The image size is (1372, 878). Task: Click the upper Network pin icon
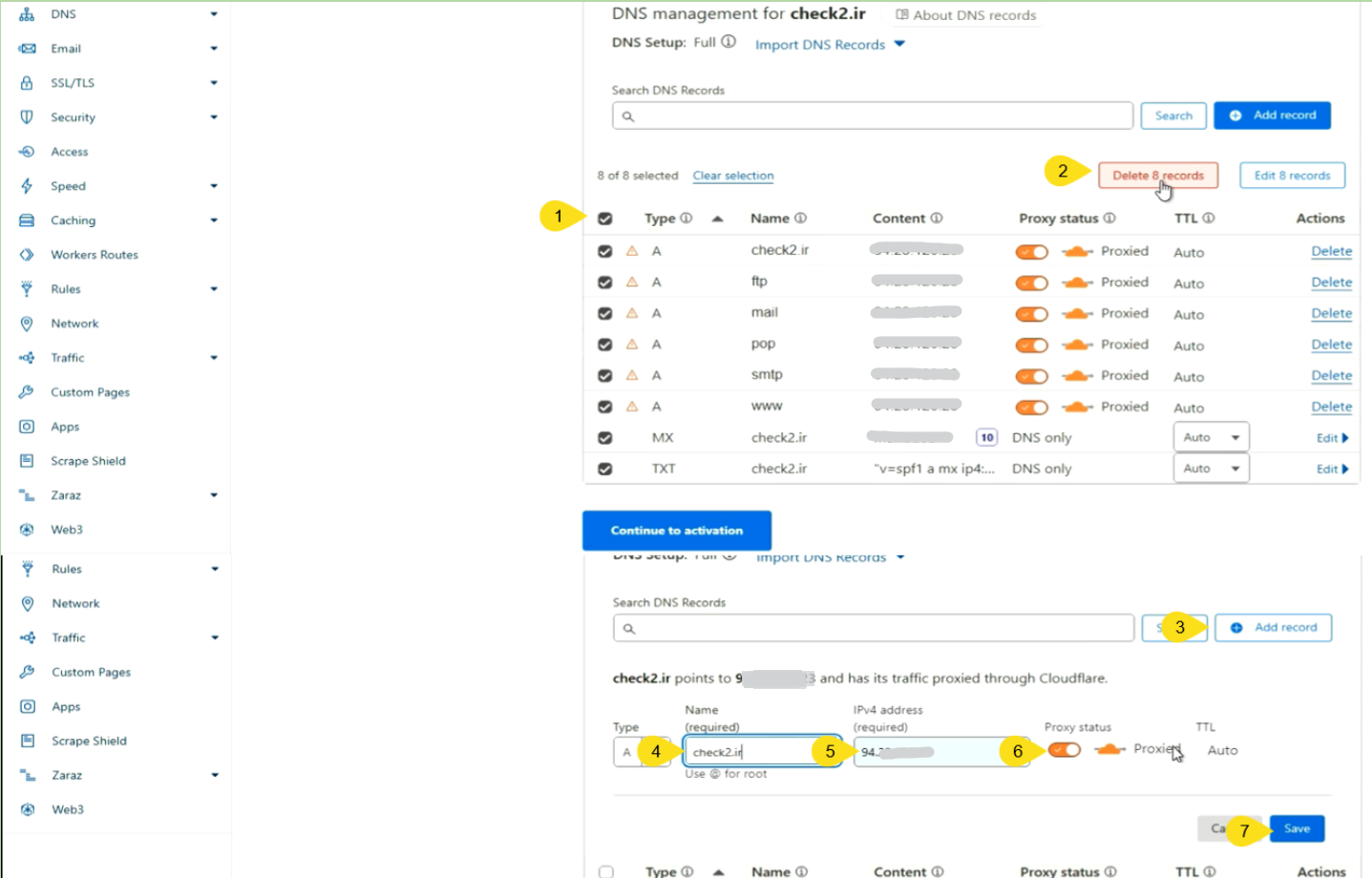(27, 324)
